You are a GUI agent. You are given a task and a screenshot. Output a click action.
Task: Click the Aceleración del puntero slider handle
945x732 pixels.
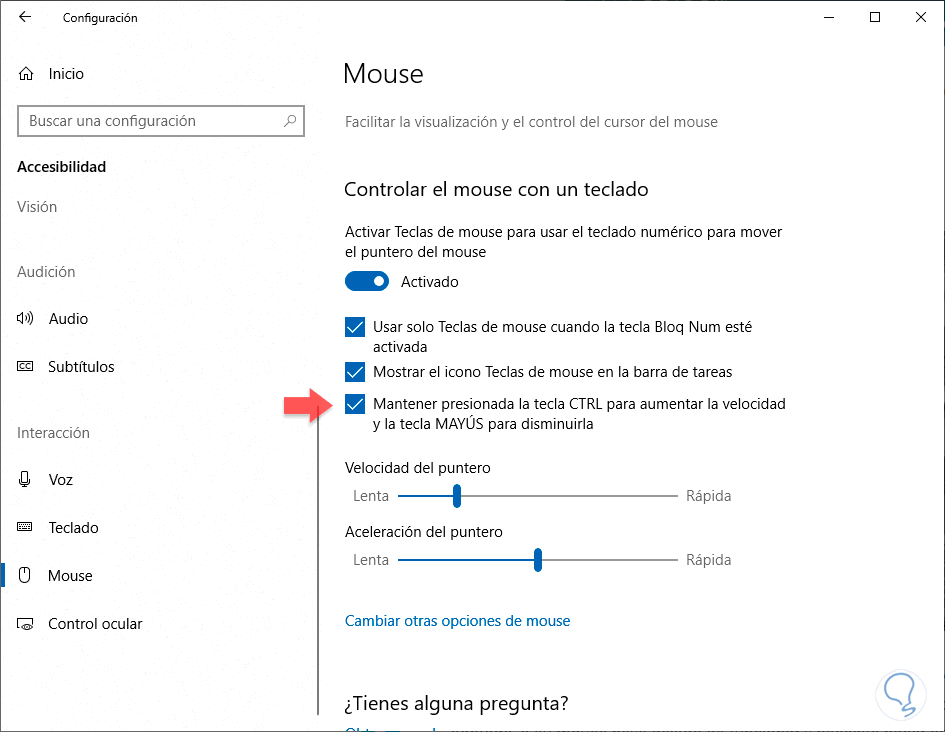pos(538,560)
